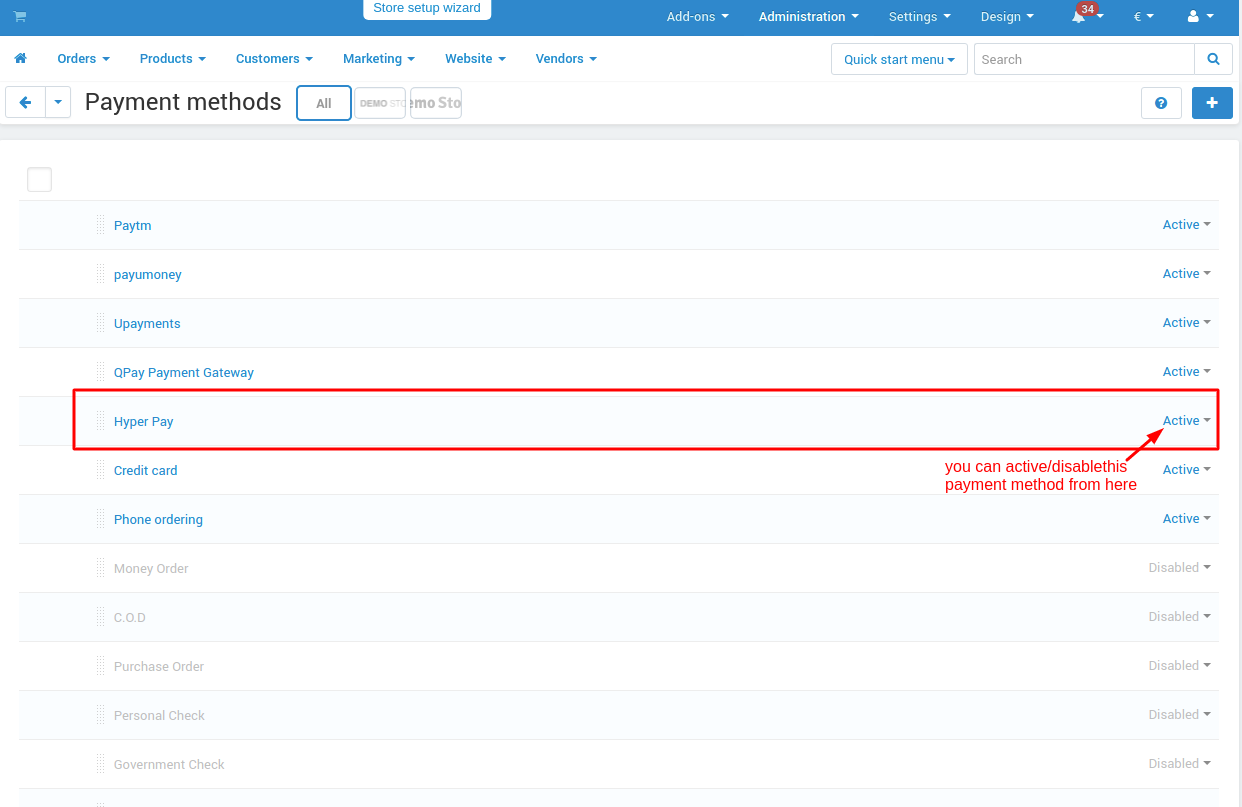This screenshot has width=1242, height=807.
Task: Open the Add-ons menu
Action: coord(697,17)
